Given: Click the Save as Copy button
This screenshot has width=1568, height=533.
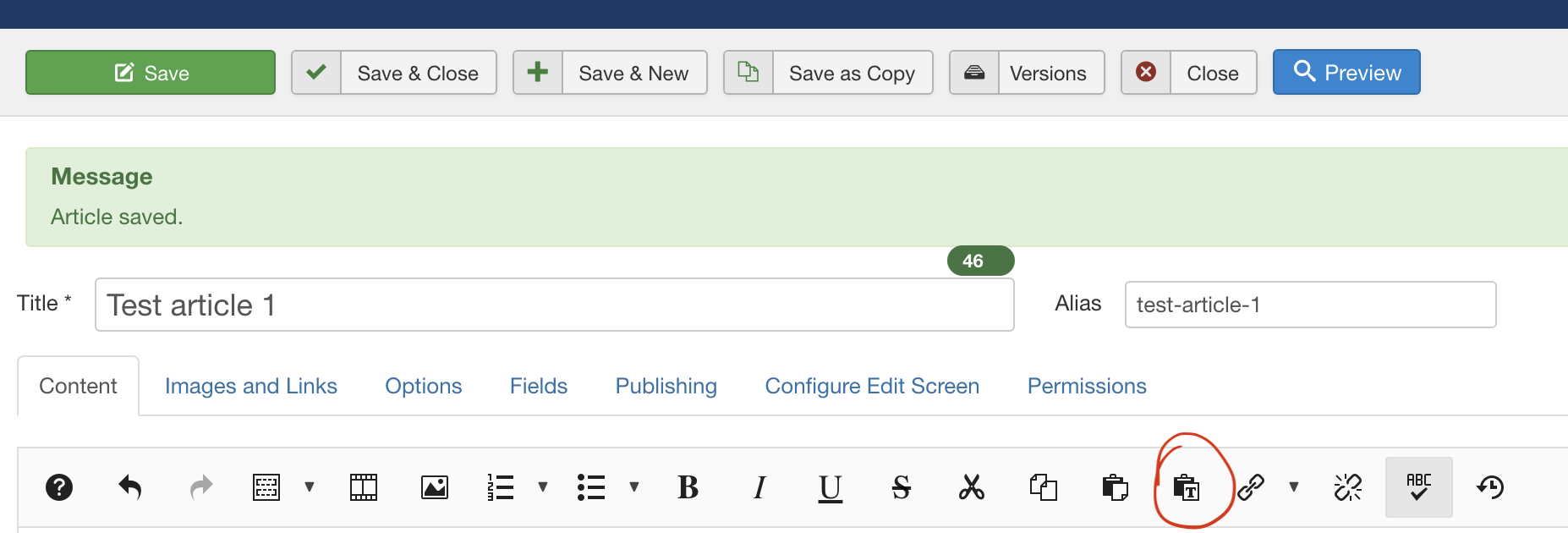Looking at the screenshot, I should (828, 73).
